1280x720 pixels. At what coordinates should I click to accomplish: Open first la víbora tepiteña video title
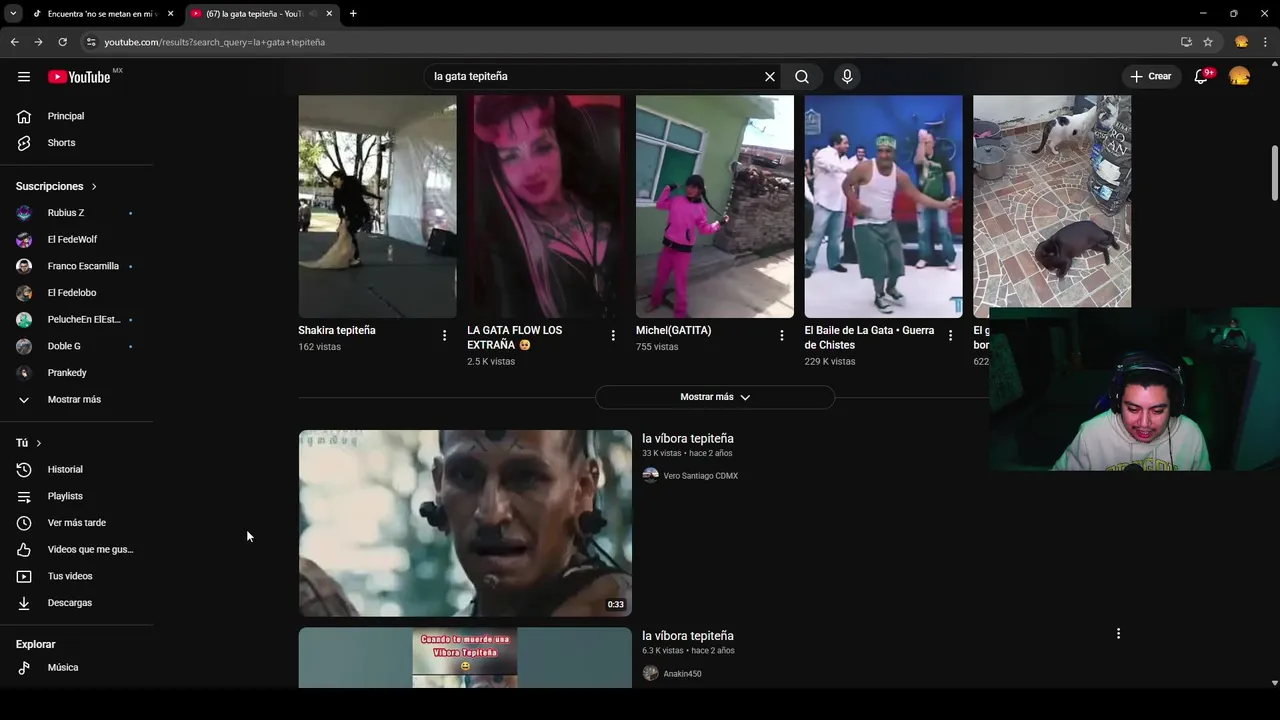pos(688,439)
